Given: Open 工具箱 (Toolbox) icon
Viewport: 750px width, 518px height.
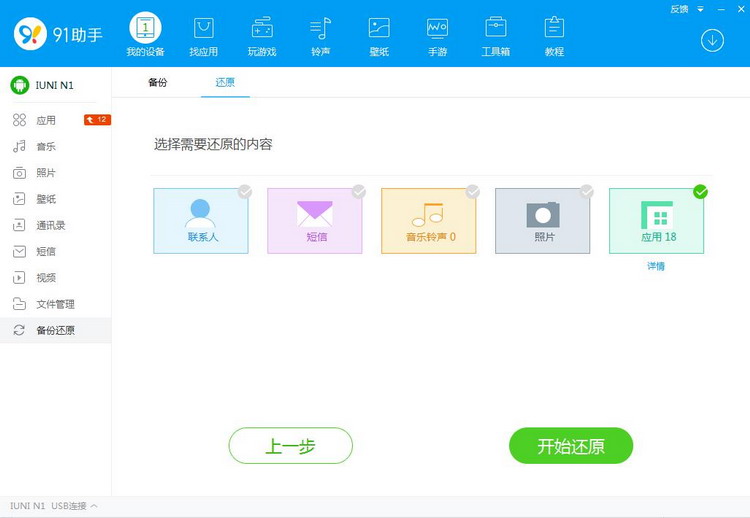Looking at the screenshot, I should [495, 35].
